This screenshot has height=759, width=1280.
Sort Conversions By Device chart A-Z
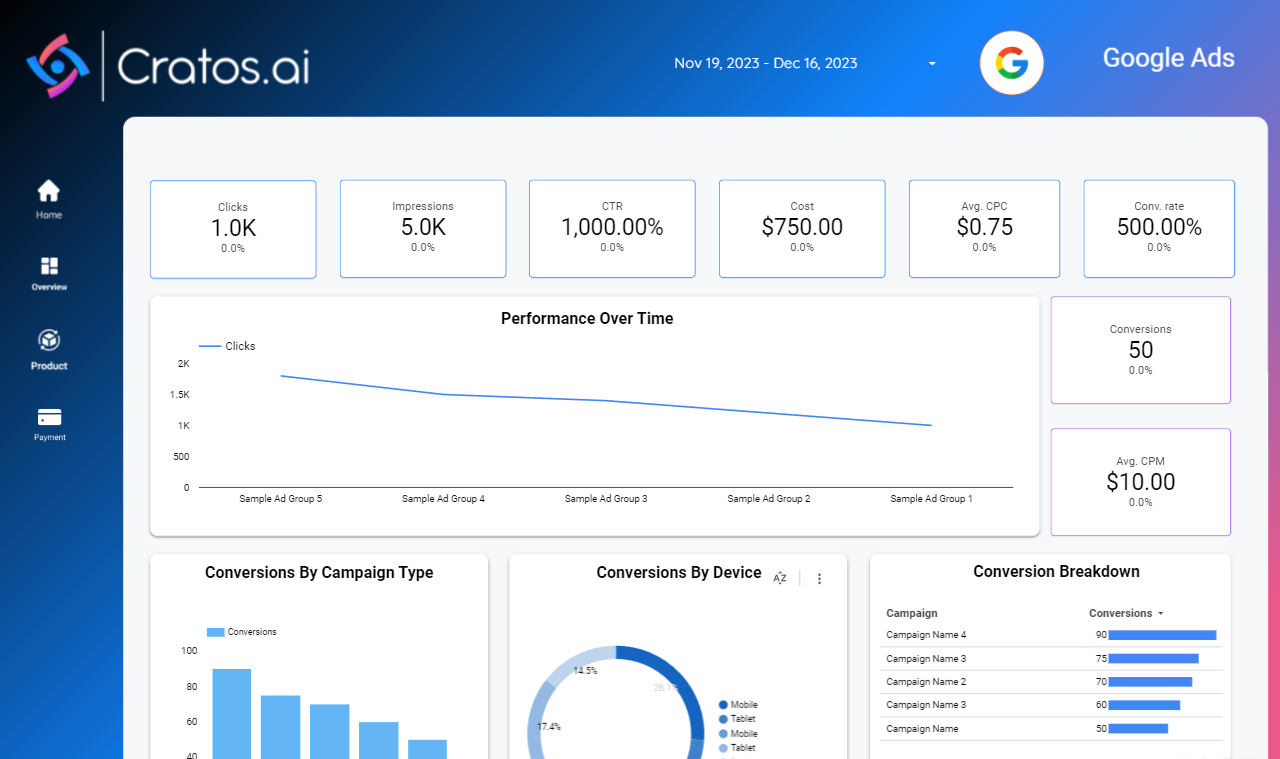pos(780,578)
